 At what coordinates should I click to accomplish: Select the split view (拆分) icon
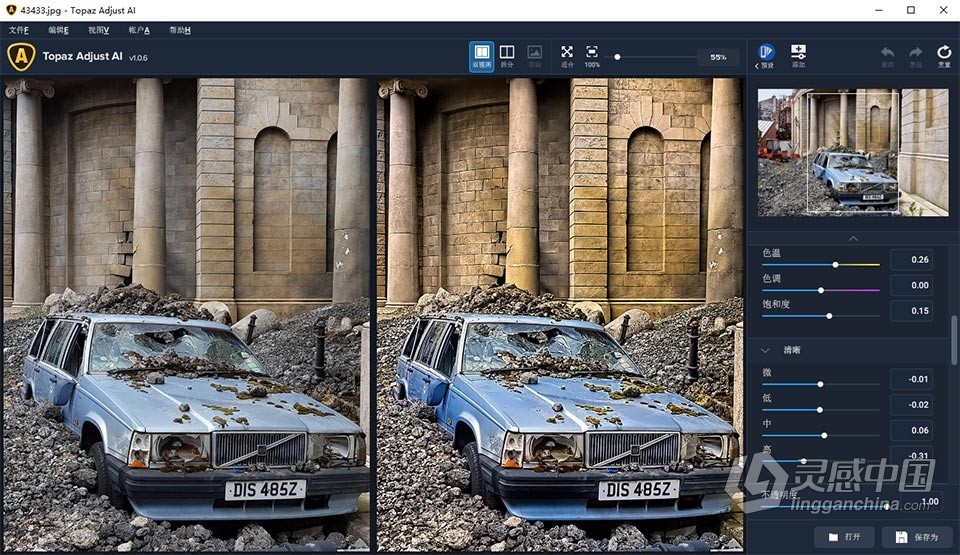507,54
